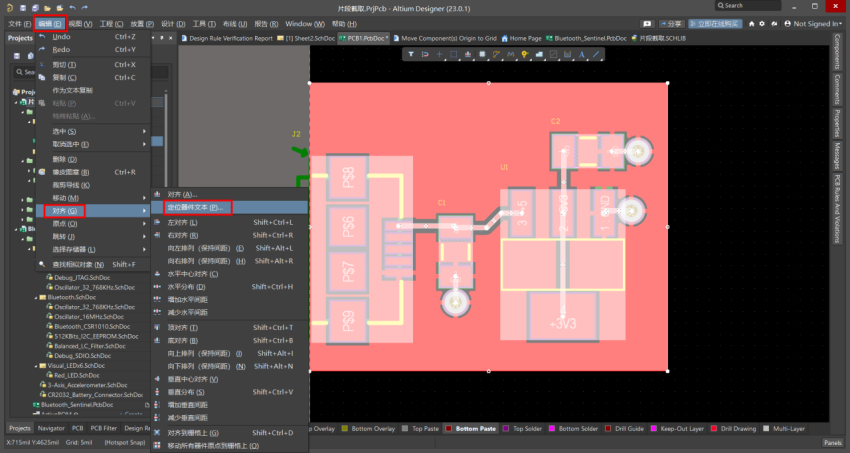
Task: Select the filter icon in the PCB toolbar
Action: pos(411,53)
